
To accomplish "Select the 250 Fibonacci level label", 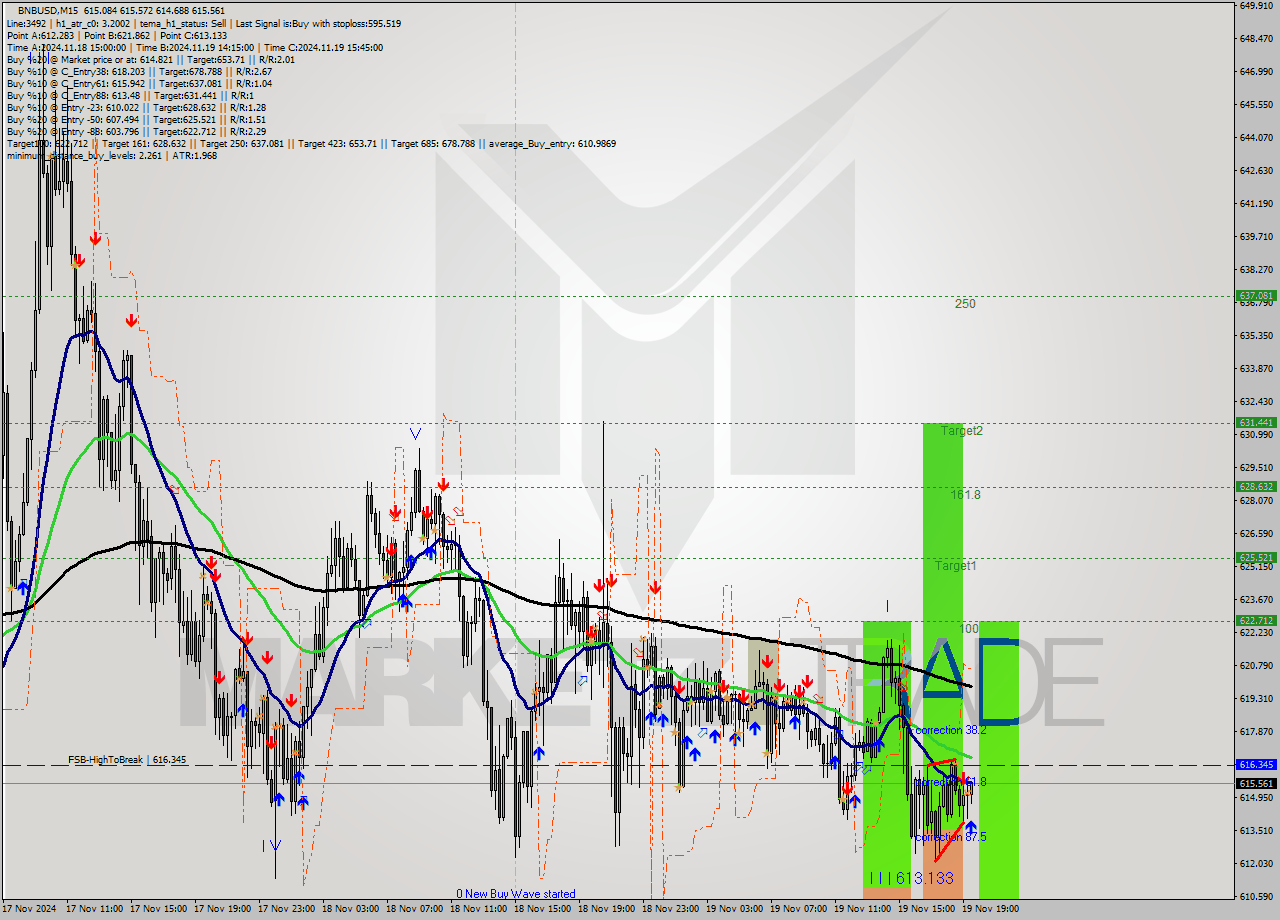I will (x=965, y=304).
